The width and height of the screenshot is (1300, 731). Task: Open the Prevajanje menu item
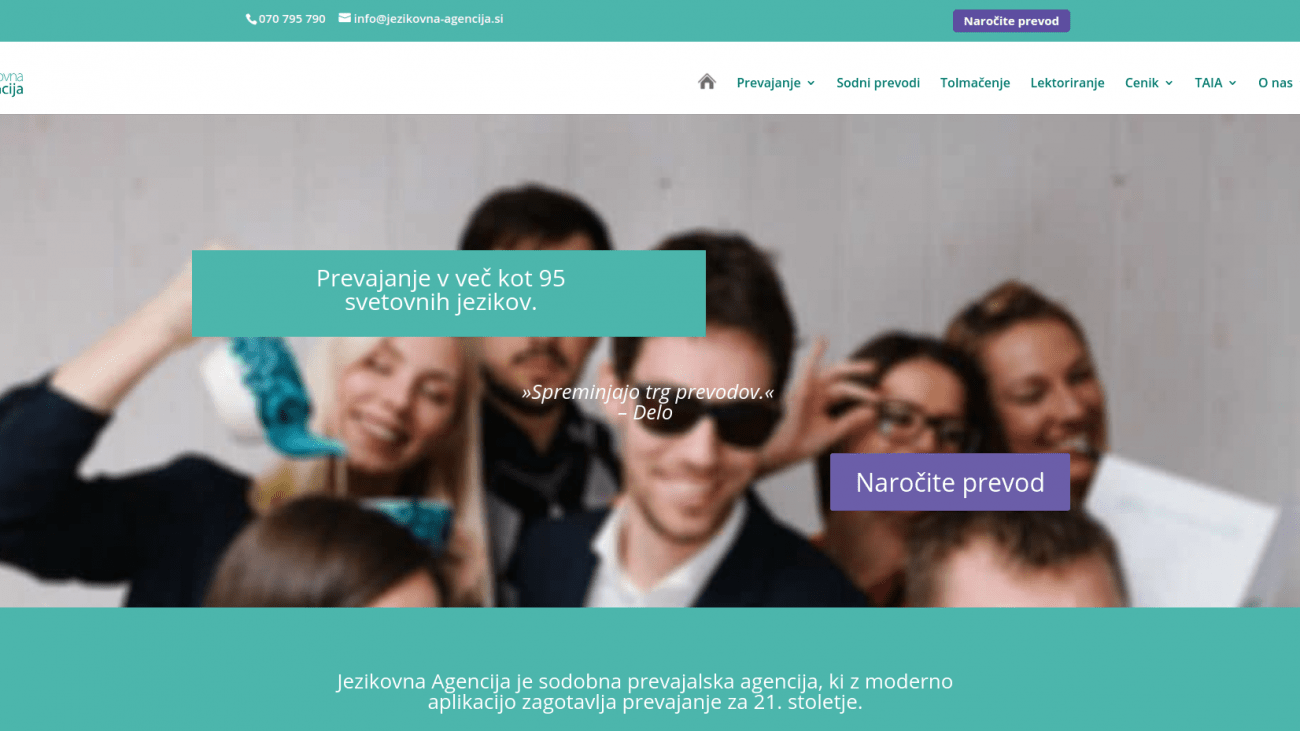769,83
